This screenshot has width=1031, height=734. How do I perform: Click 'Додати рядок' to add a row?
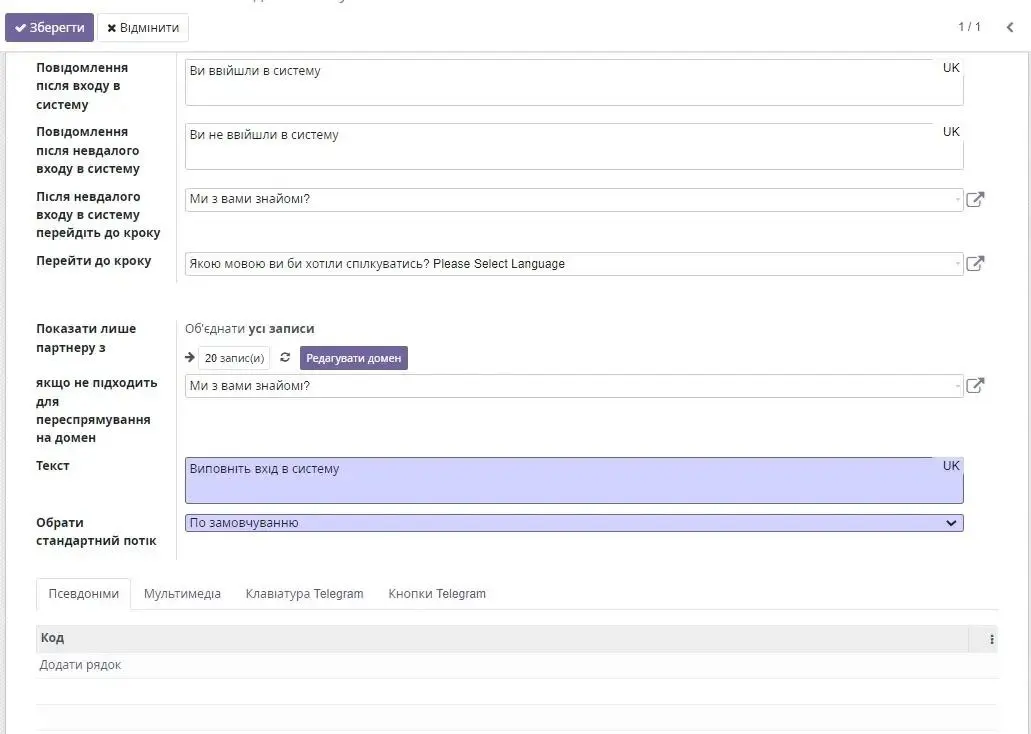(80, 665)
